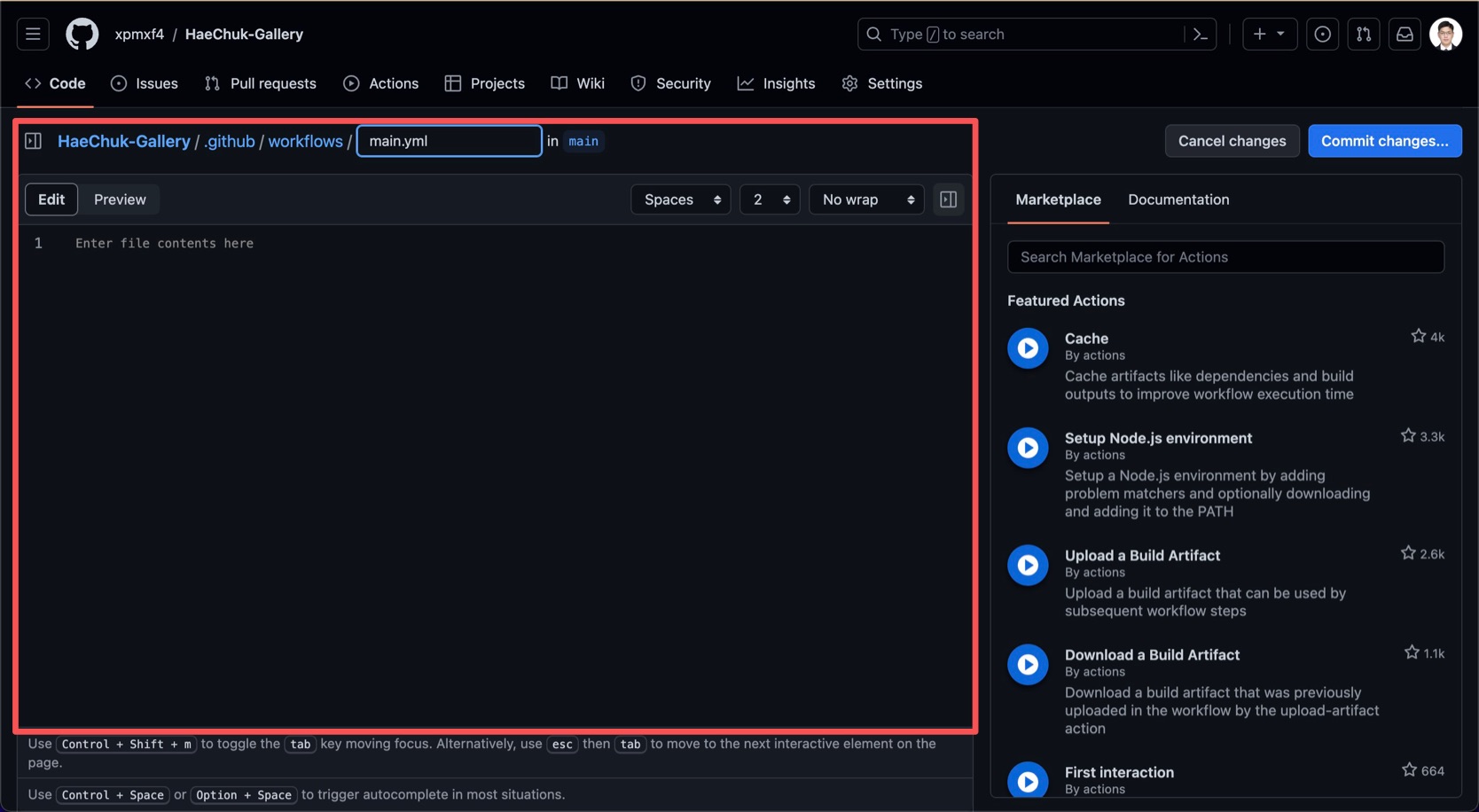Click the Cancel changes button

click(x=1232, y=141)
